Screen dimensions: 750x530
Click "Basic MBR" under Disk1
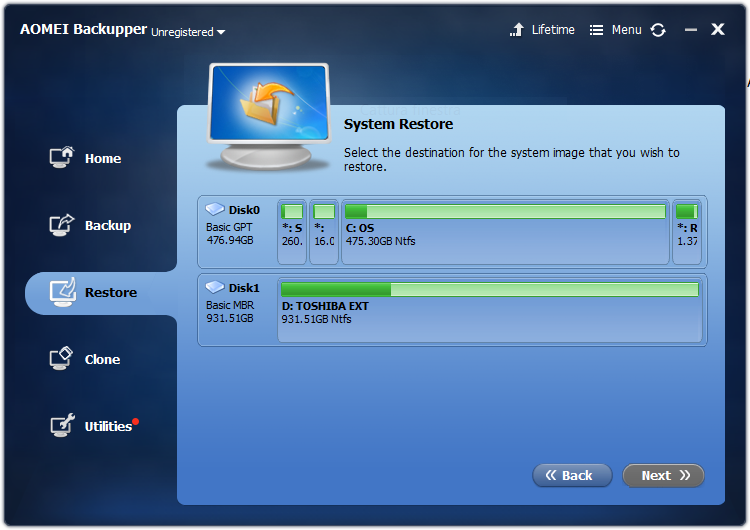point(230,305)
